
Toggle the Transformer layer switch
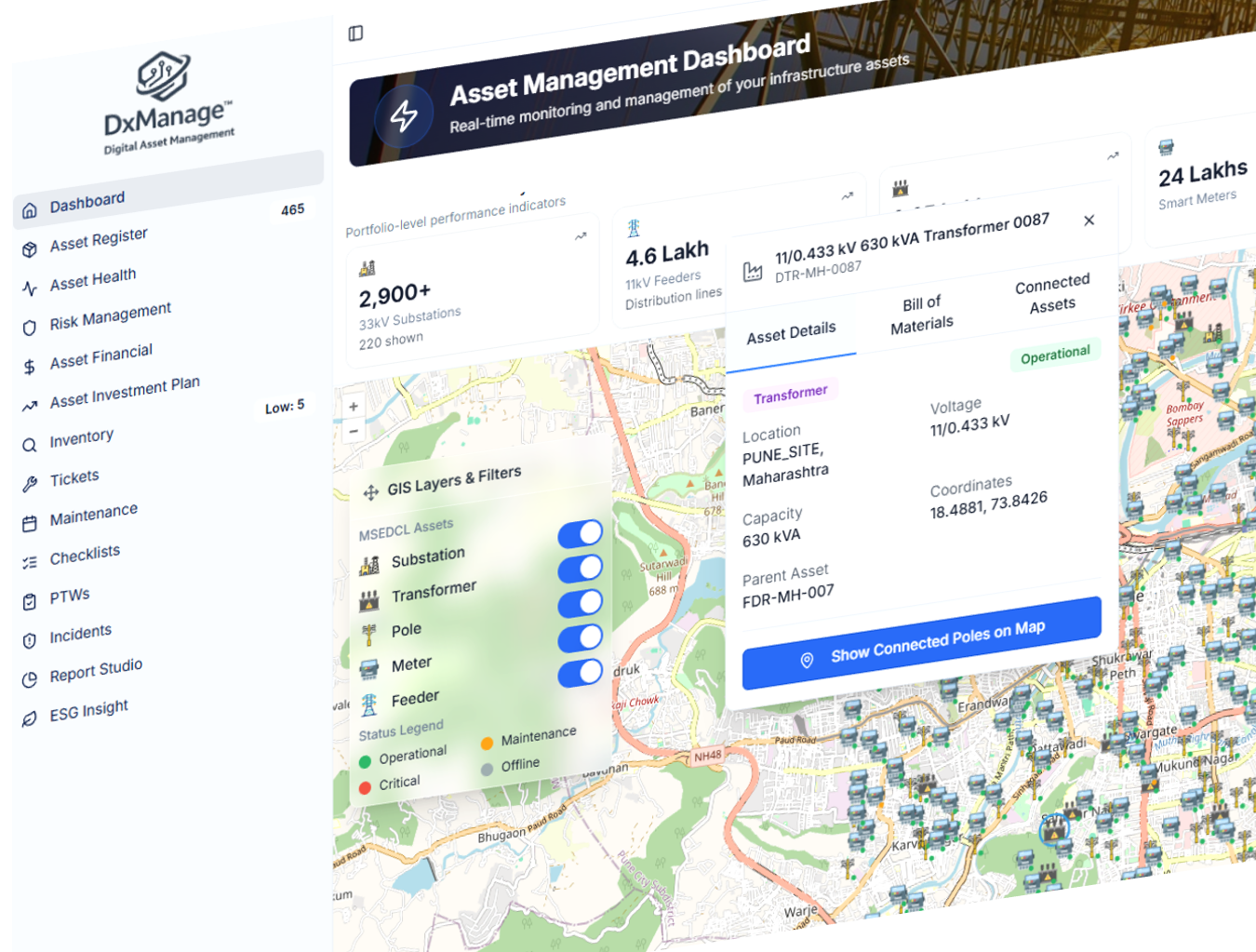pos(581,568)
